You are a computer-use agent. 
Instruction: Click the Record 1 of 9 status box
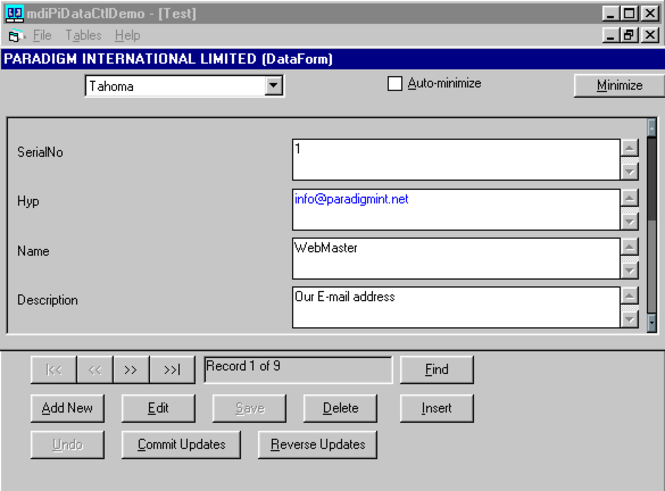(x=298, y=370)
